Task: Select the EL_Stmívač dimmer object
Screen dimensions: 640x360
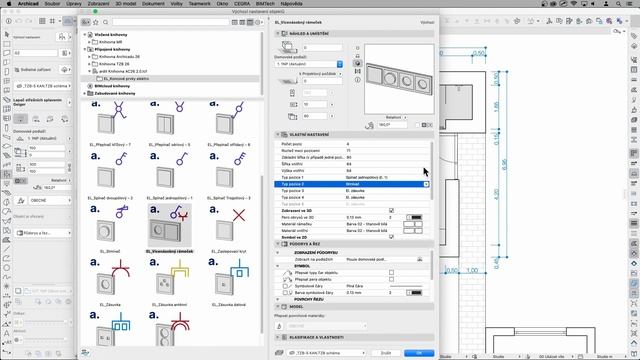Action: [x=110, y=229]
